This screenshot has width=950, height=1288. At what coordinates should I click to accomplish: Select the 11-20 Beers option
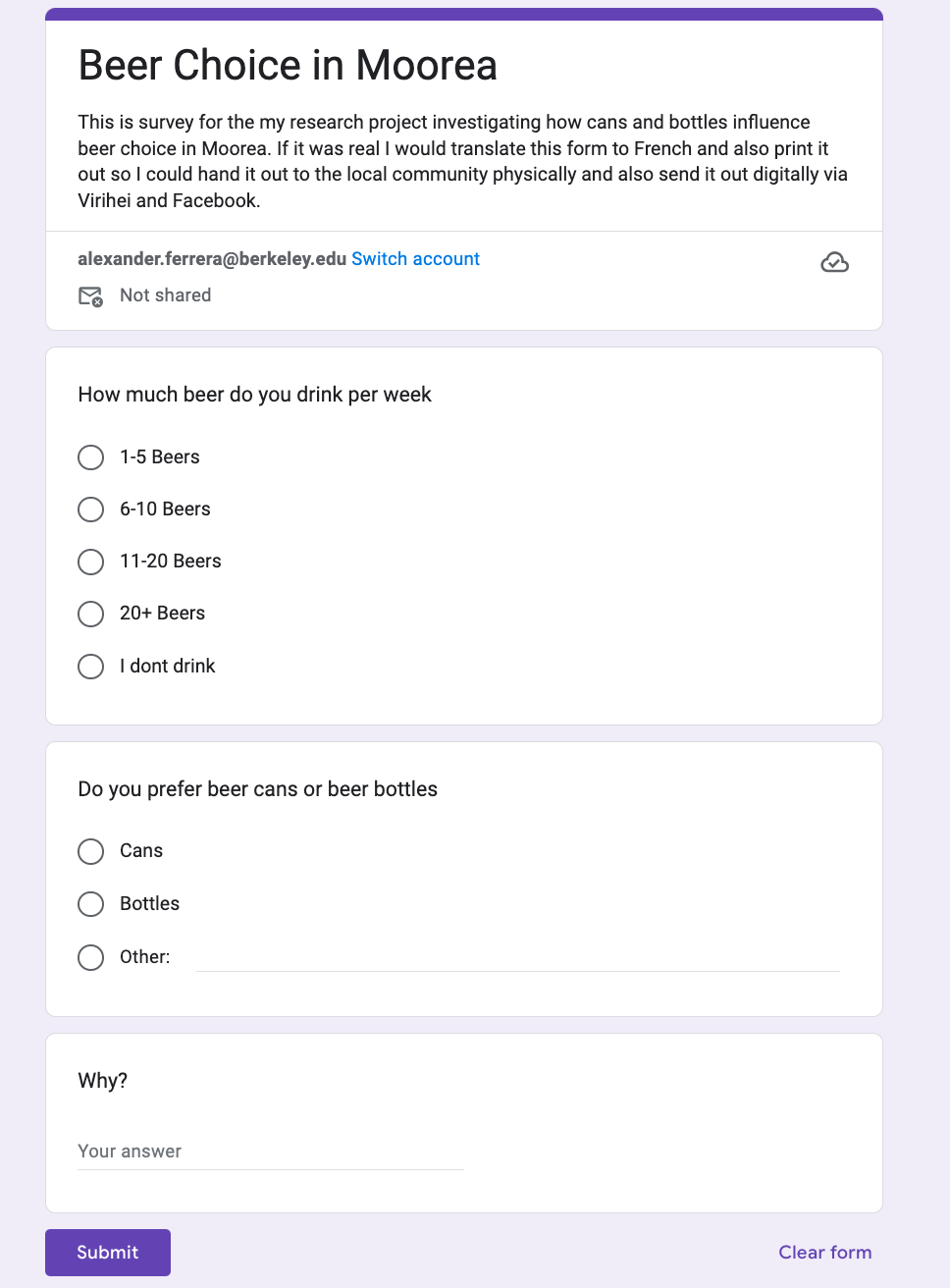pos(90,562)
